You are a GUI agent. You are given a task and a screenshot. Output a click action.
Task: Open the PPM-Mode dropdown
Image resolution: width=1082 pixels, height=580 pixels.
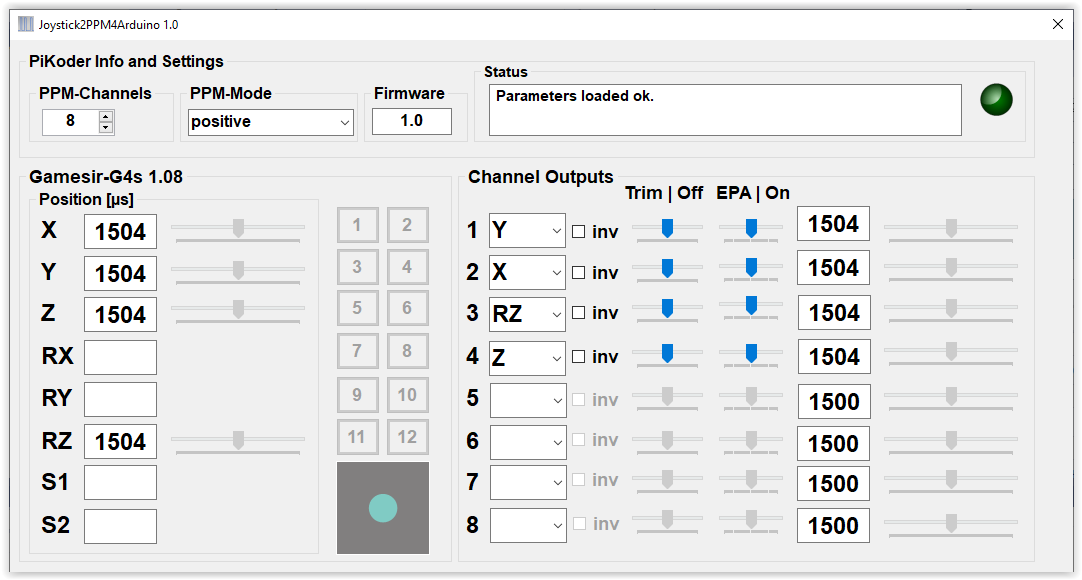point(271,122)
